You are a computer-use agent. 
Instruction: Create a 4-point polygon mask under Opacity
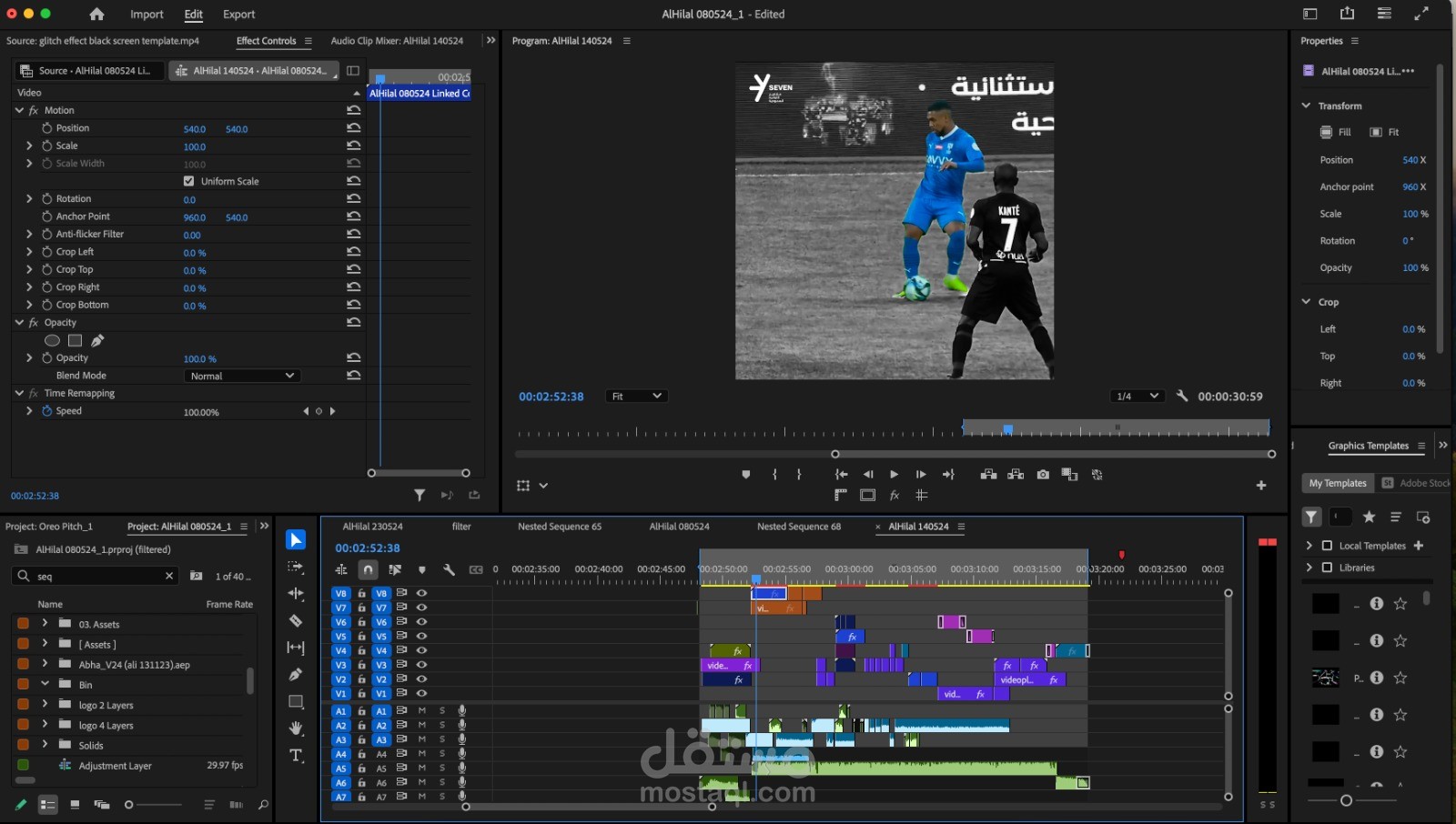75,341
